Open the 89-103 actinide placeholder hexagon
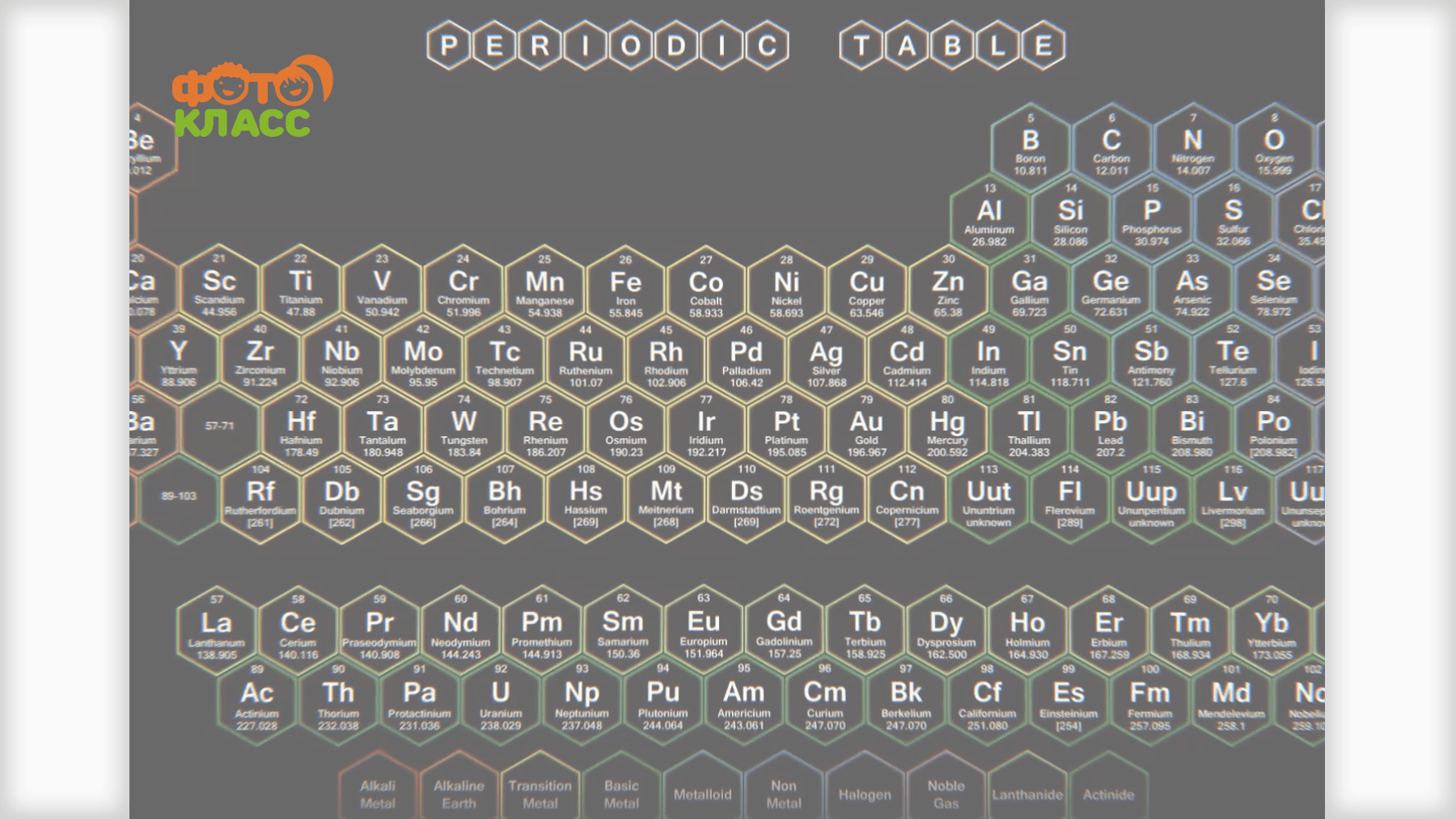 pos(179,496)
